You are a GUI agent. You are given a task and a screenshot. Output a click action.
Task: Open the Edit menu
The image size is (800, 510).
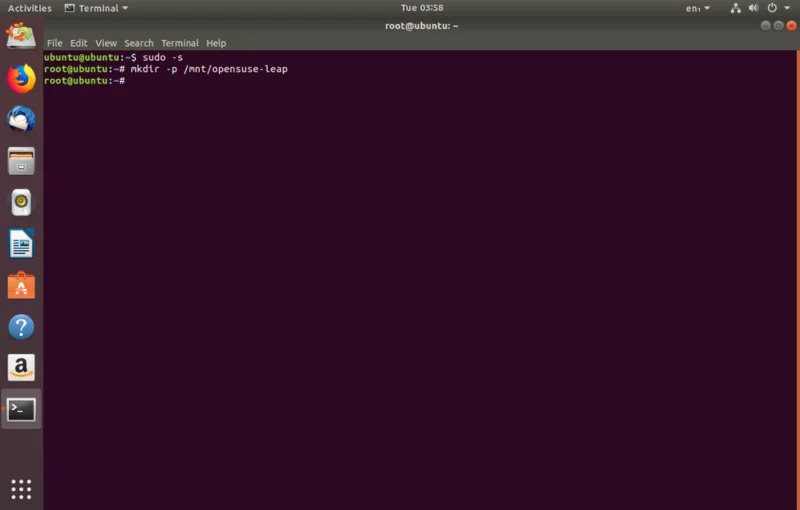pyautogui.click(x=79, y=43)
